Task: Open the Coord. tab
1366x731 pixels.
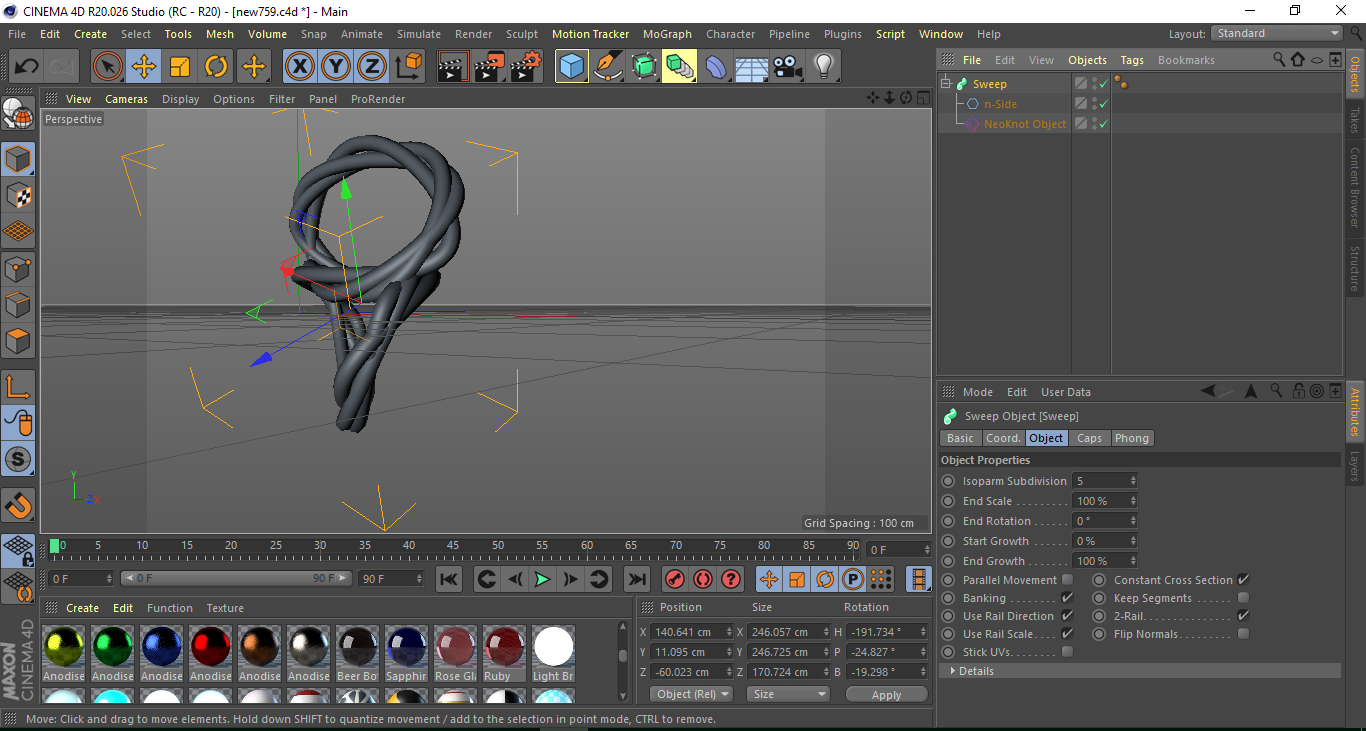Action: [1003, 438]
